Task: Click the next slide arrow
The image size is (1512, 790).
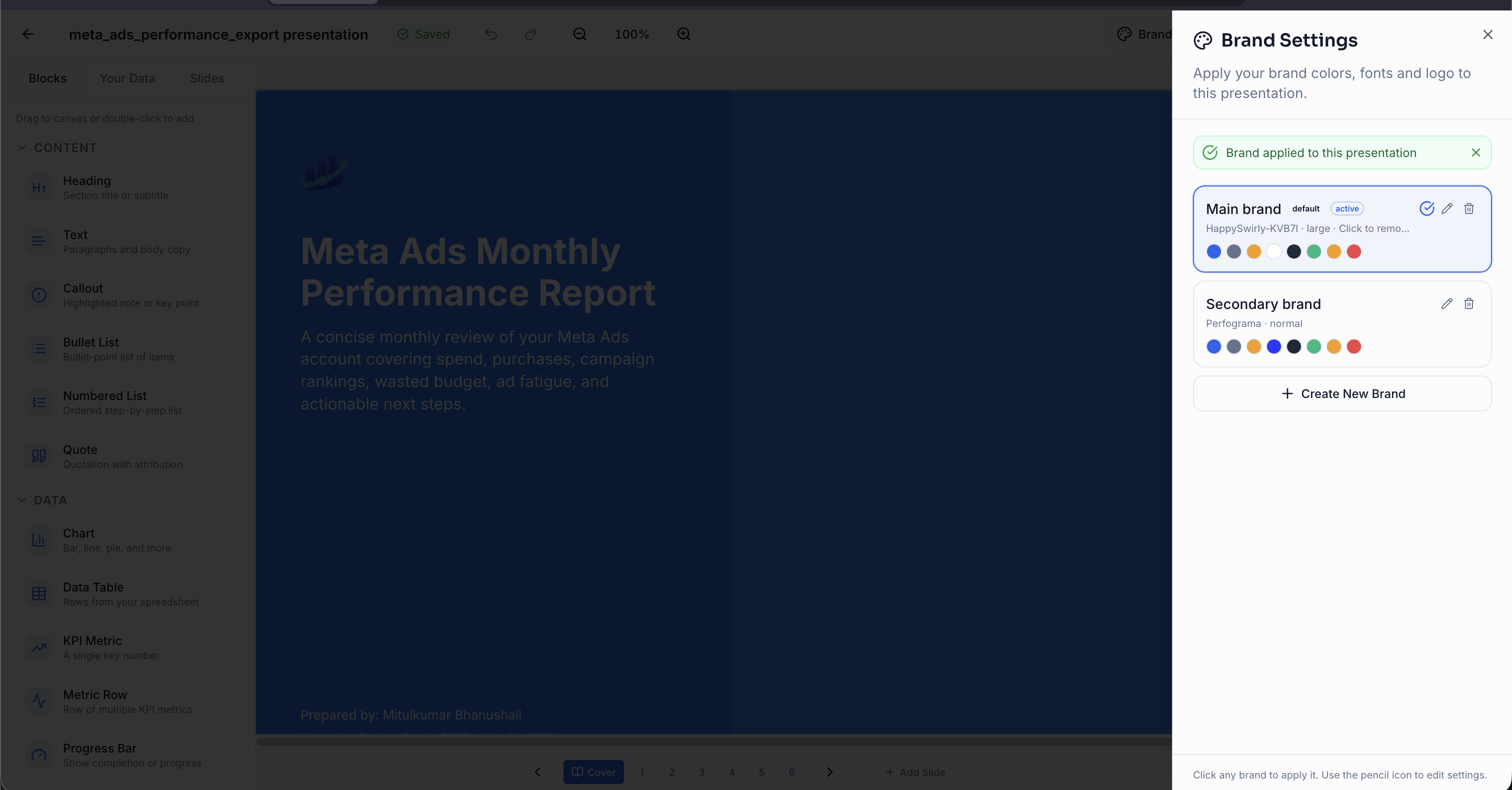Action: click(829, 772)
